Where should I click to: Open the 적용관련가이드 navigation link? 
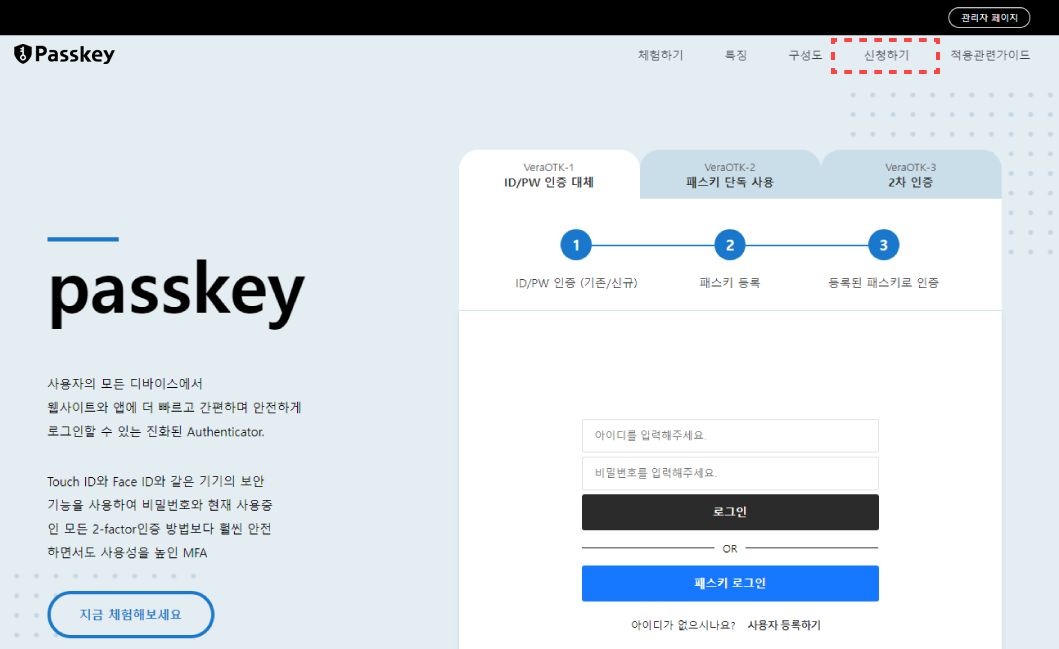[x=990, y=55]
